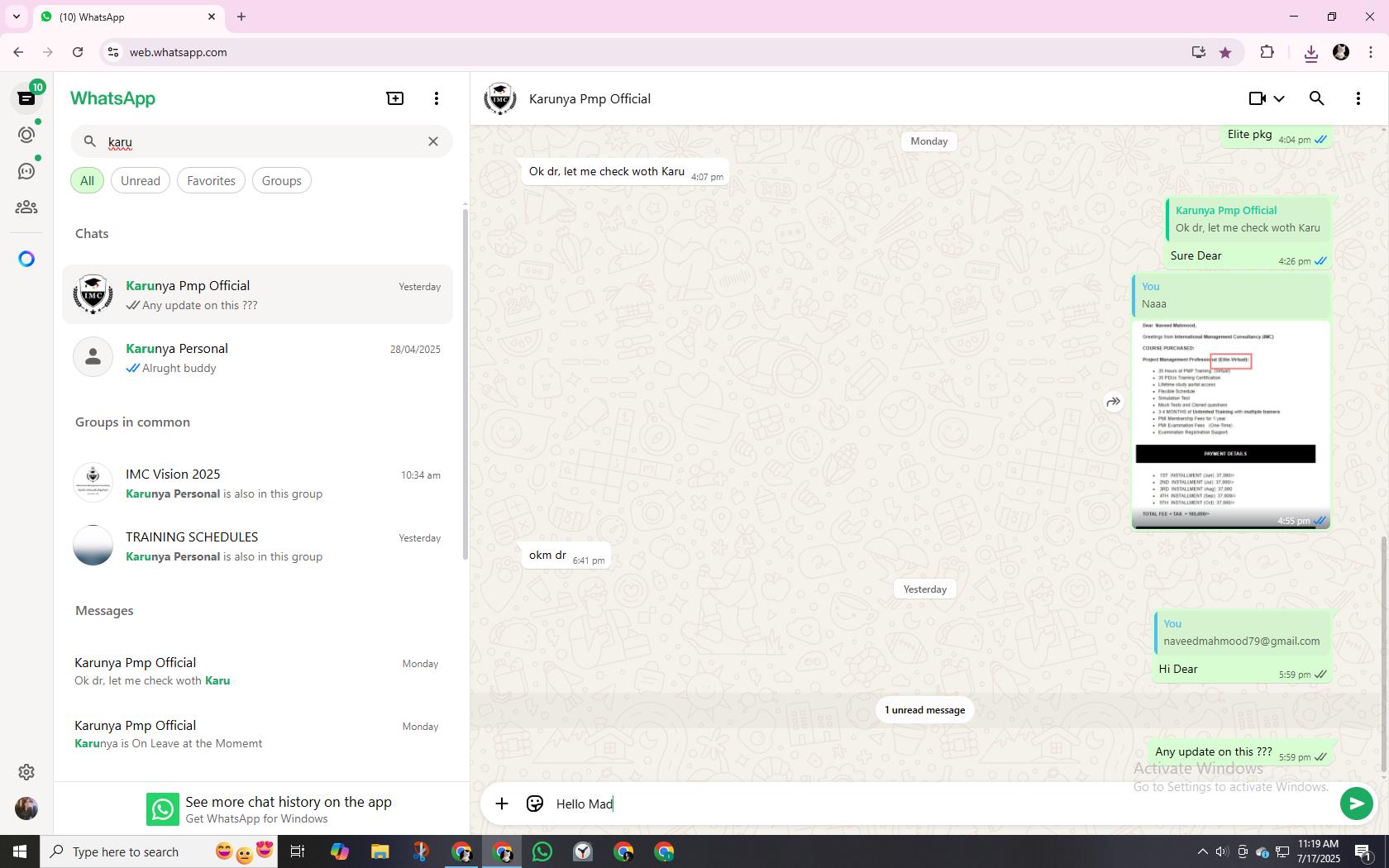The height and width of the screenshot is (868, 1389).
Task: Open the Channels icon in sidebar
Action: coord(26,171)
